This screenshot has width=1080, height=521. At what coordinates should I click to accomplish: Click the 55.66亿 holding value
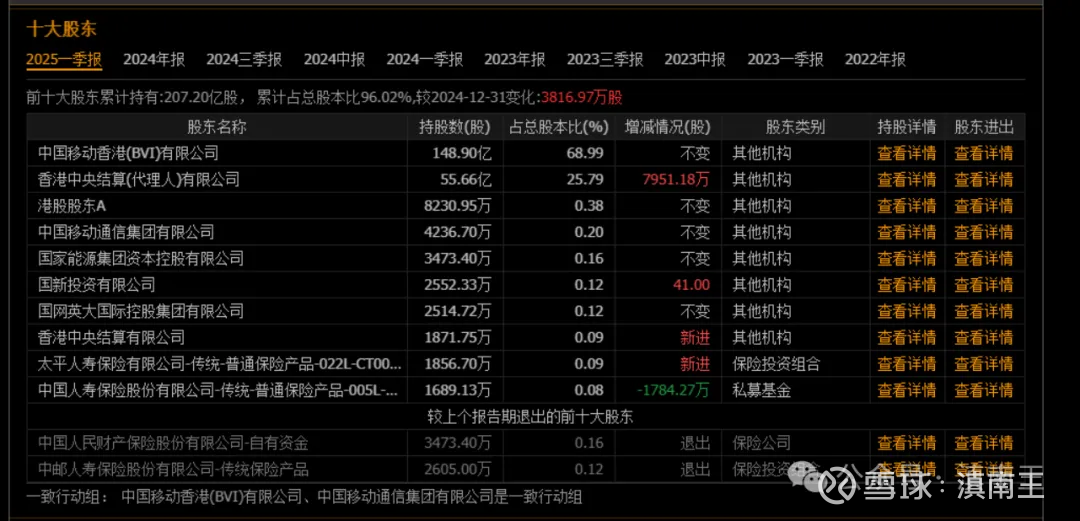point(466,180)
